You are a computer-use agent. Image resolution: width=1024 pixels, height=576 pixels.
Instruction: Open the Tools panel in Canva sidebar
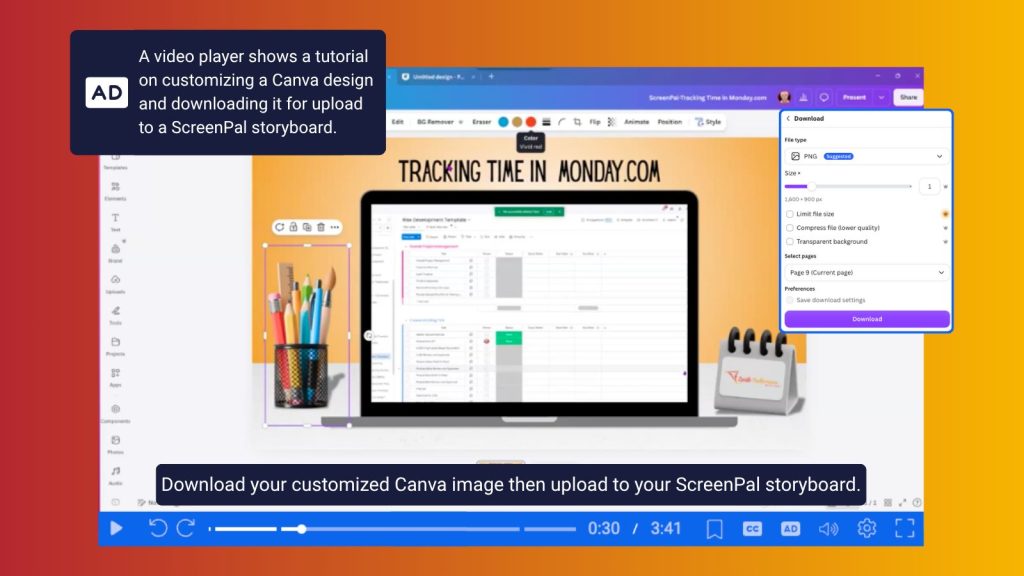115,315
